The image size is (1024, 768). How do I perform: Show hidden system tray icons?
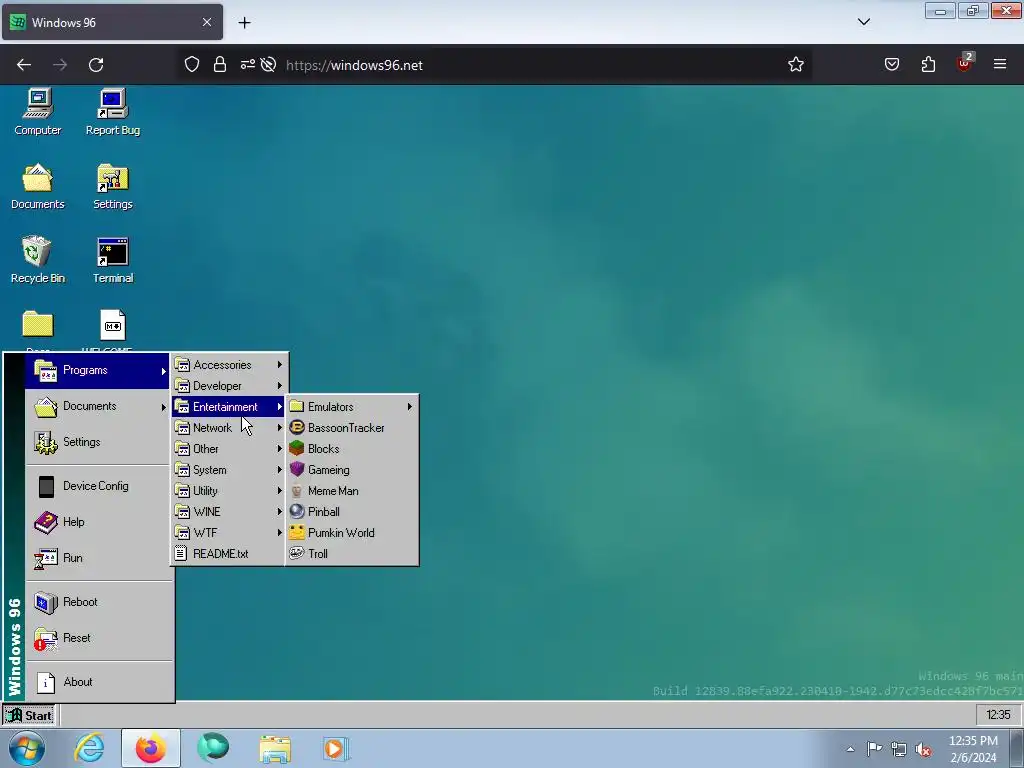click(x=850, y=749)
